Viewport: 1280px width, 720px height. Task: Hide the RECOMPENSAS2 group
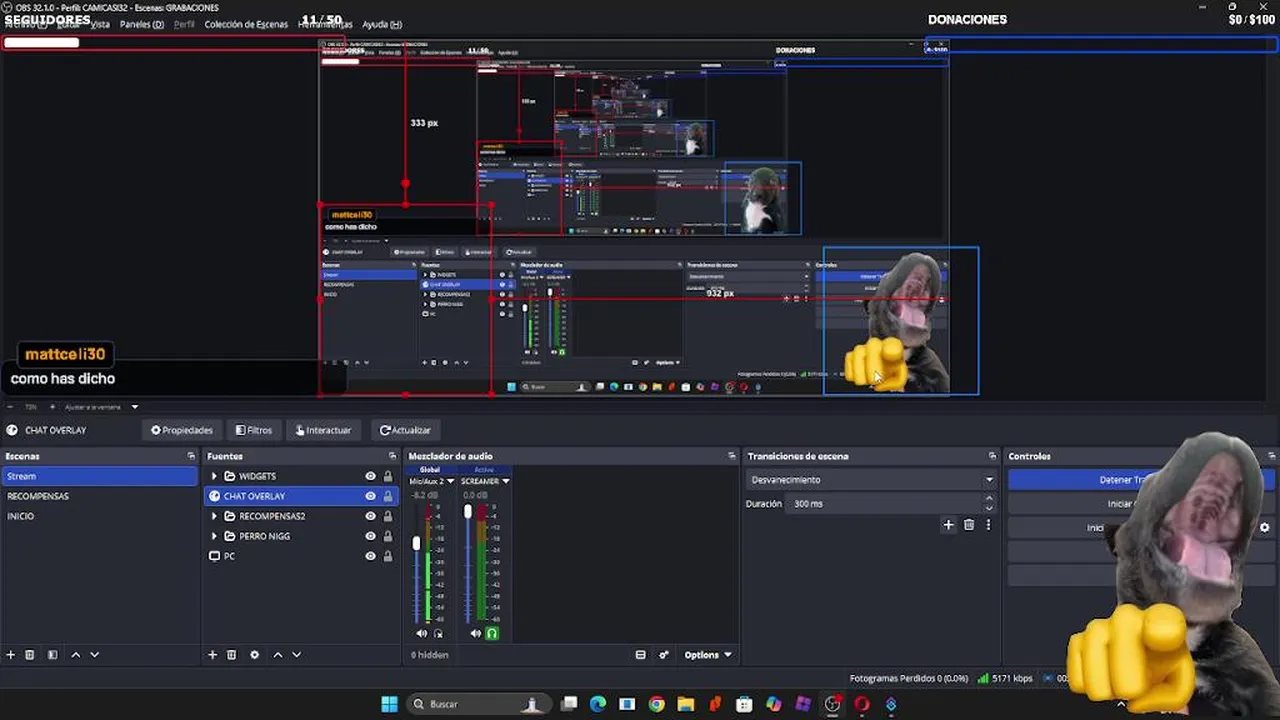(370, 516)
